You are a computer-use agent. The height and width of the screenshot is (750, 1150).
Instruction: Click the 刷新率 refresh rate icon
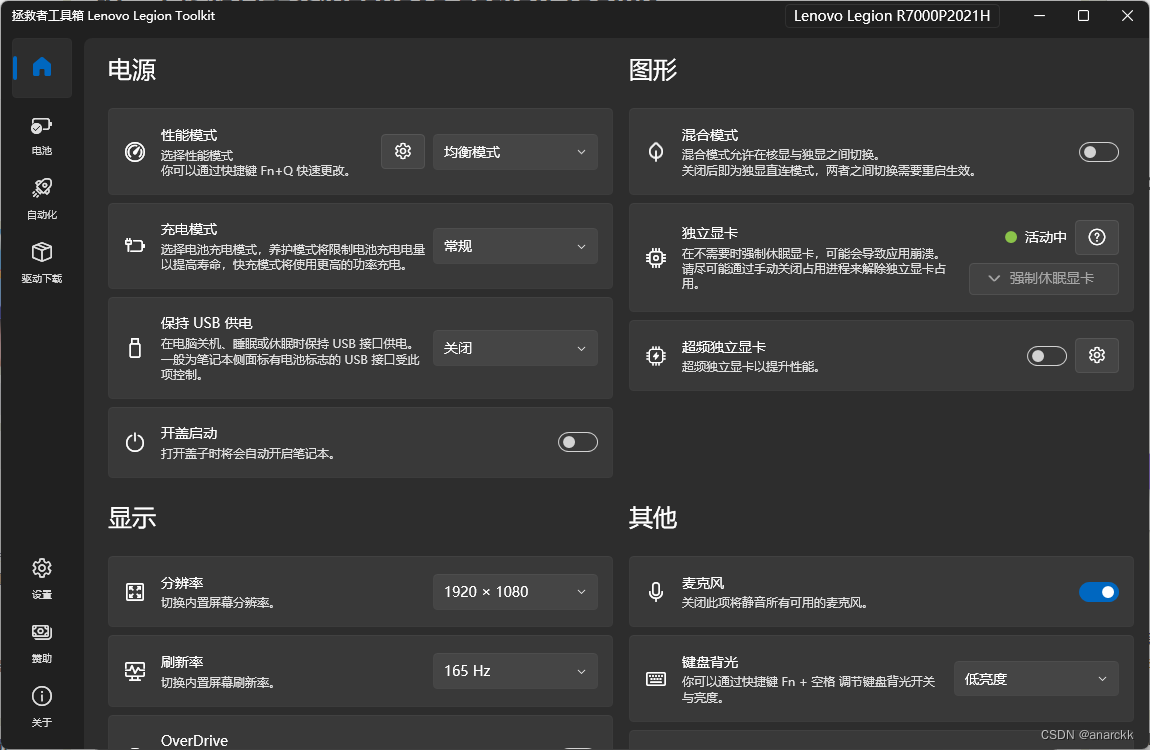pos(135,671)
